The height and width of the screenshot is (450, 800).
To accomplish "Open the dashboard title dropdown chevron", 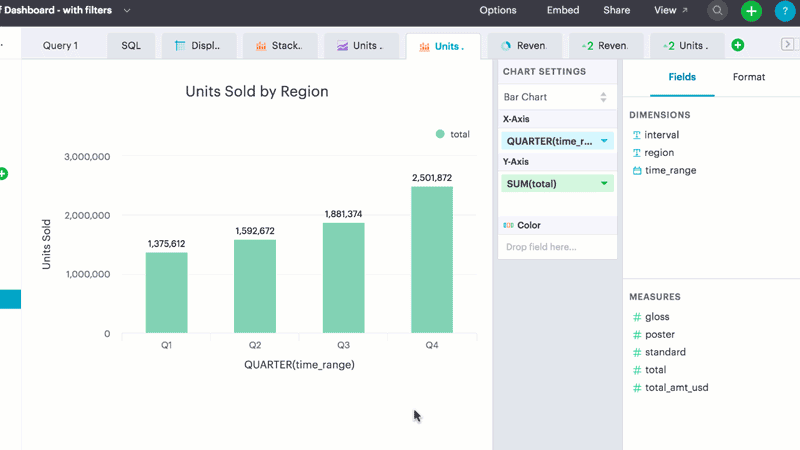I will tap(127, 10).
